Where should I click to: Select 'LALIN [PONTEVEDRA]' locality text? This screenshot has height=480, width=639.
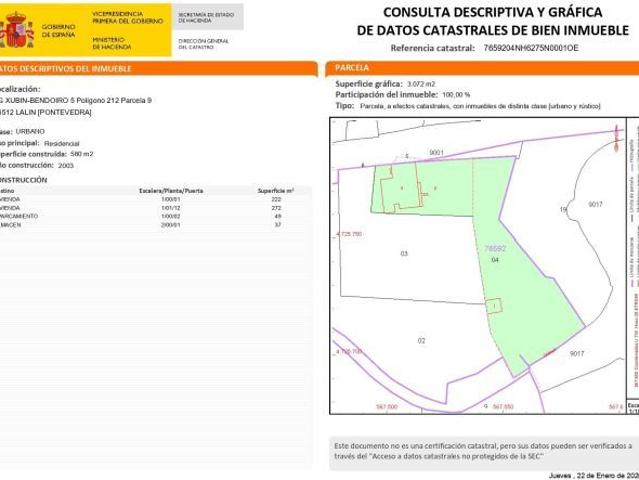coord(53,112)
